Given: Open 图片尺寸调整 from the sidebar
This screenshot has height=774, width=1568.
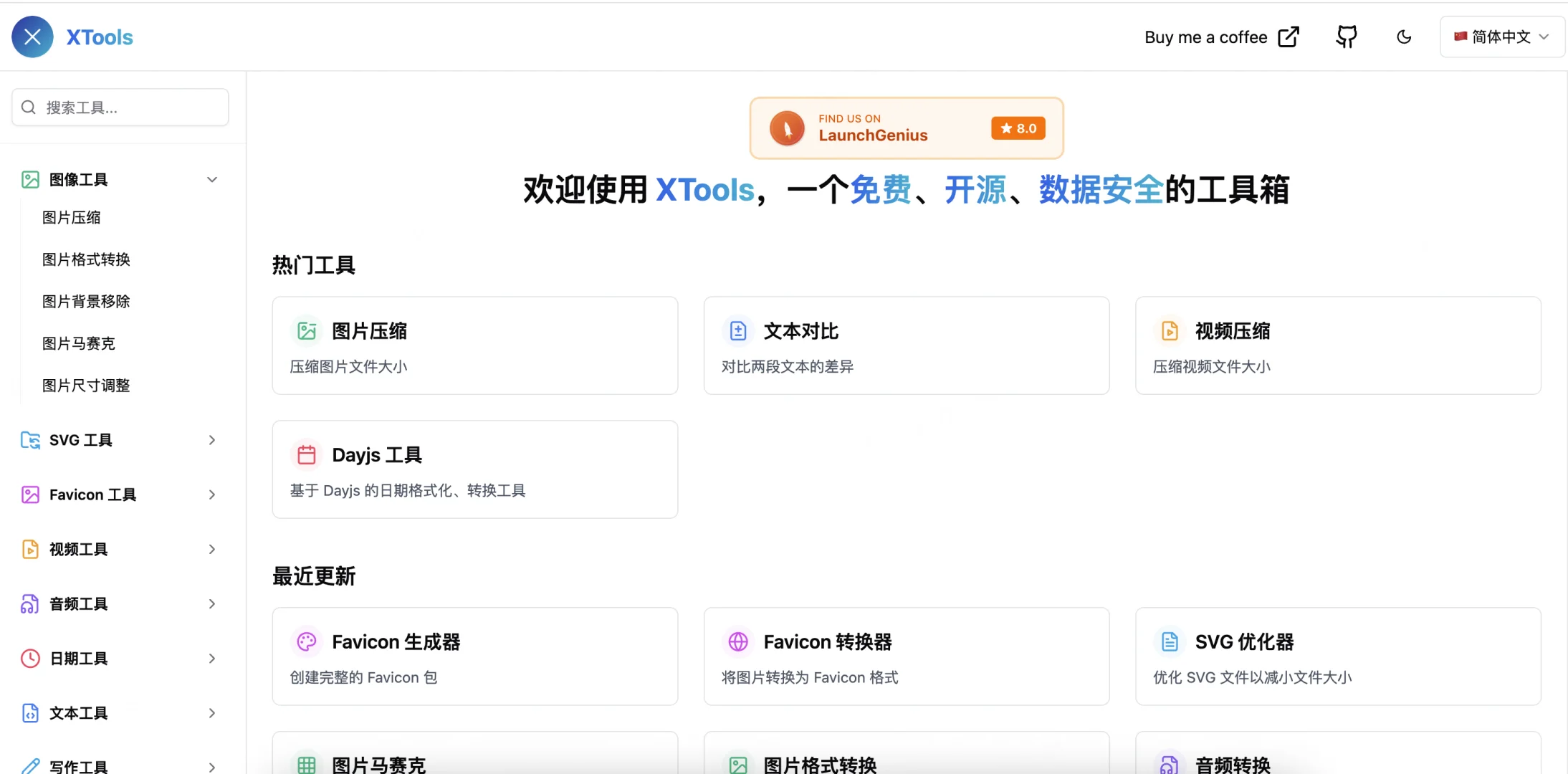Looking at the screenshot, I should coord(87,385).
